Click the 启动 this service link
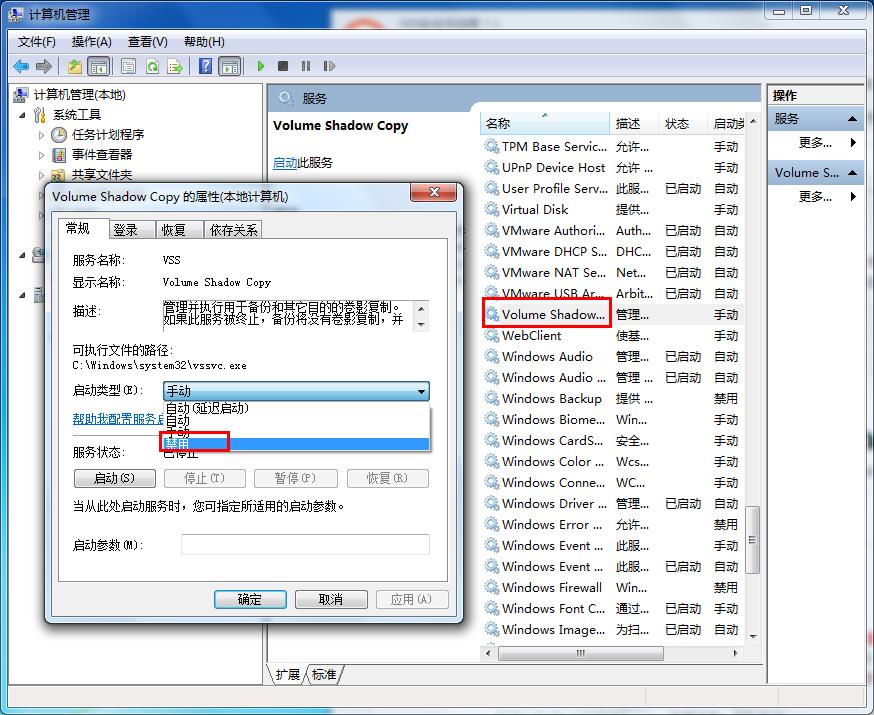Viewport: 874px width, 715px height. click(x=285, y=163)
